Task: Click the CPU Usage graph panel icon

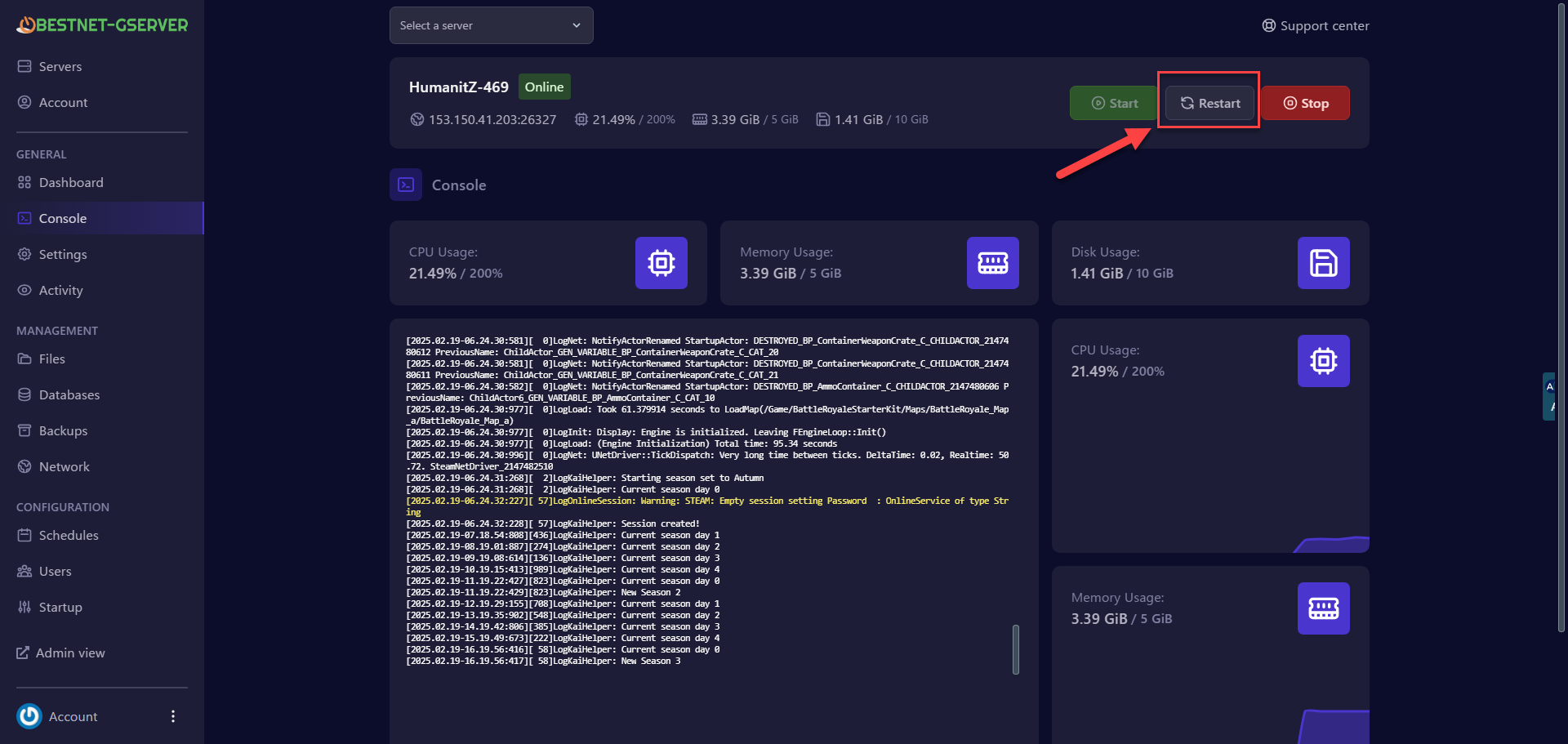Action: point(1324,361)
